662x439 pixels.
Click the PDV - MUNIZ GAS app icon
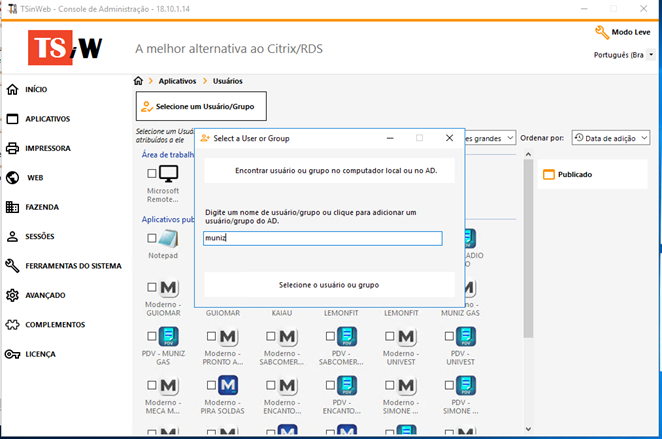click(169, 336)
